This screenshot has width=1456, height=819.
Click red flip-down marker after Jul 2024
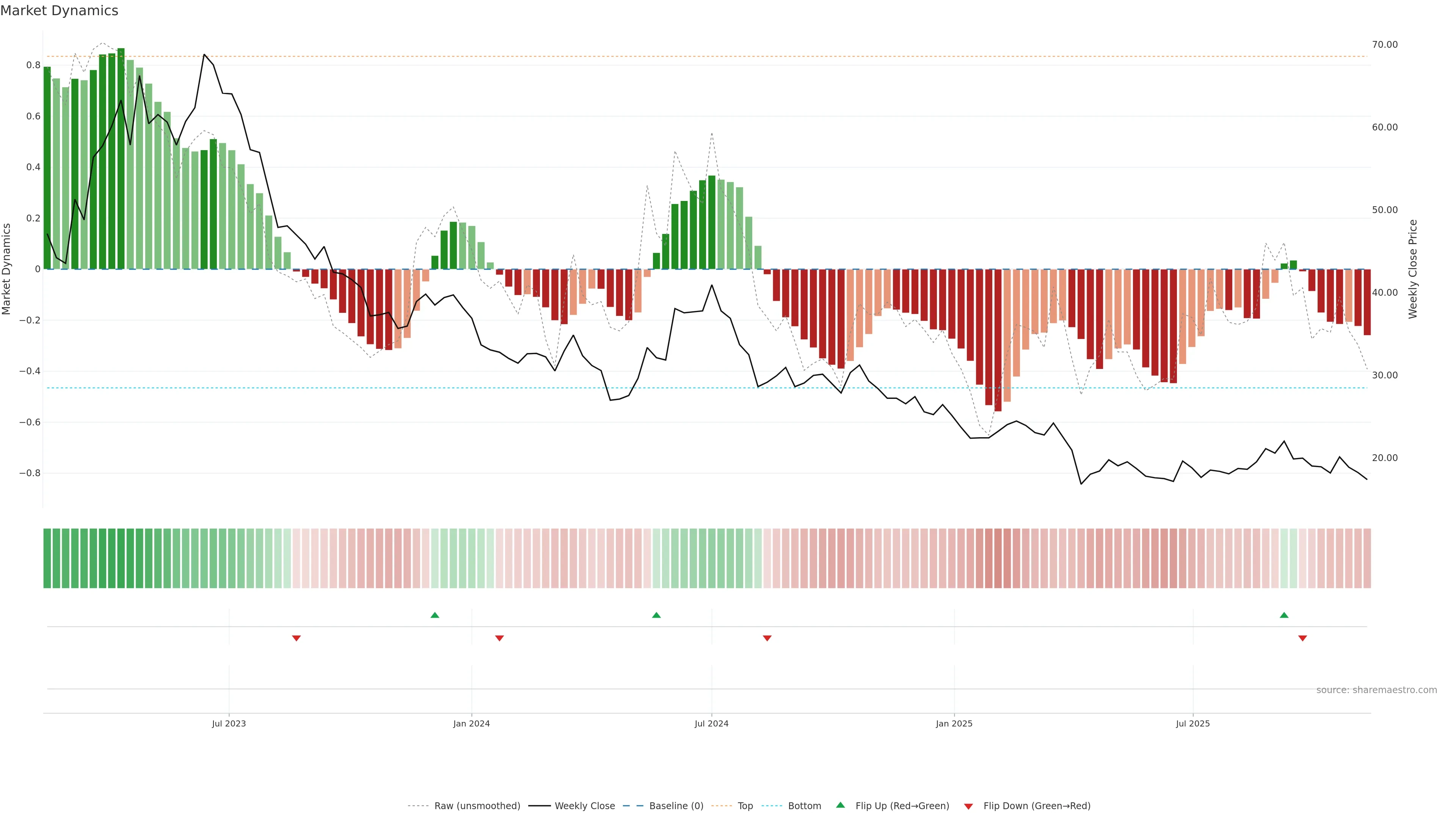(767, 638)
